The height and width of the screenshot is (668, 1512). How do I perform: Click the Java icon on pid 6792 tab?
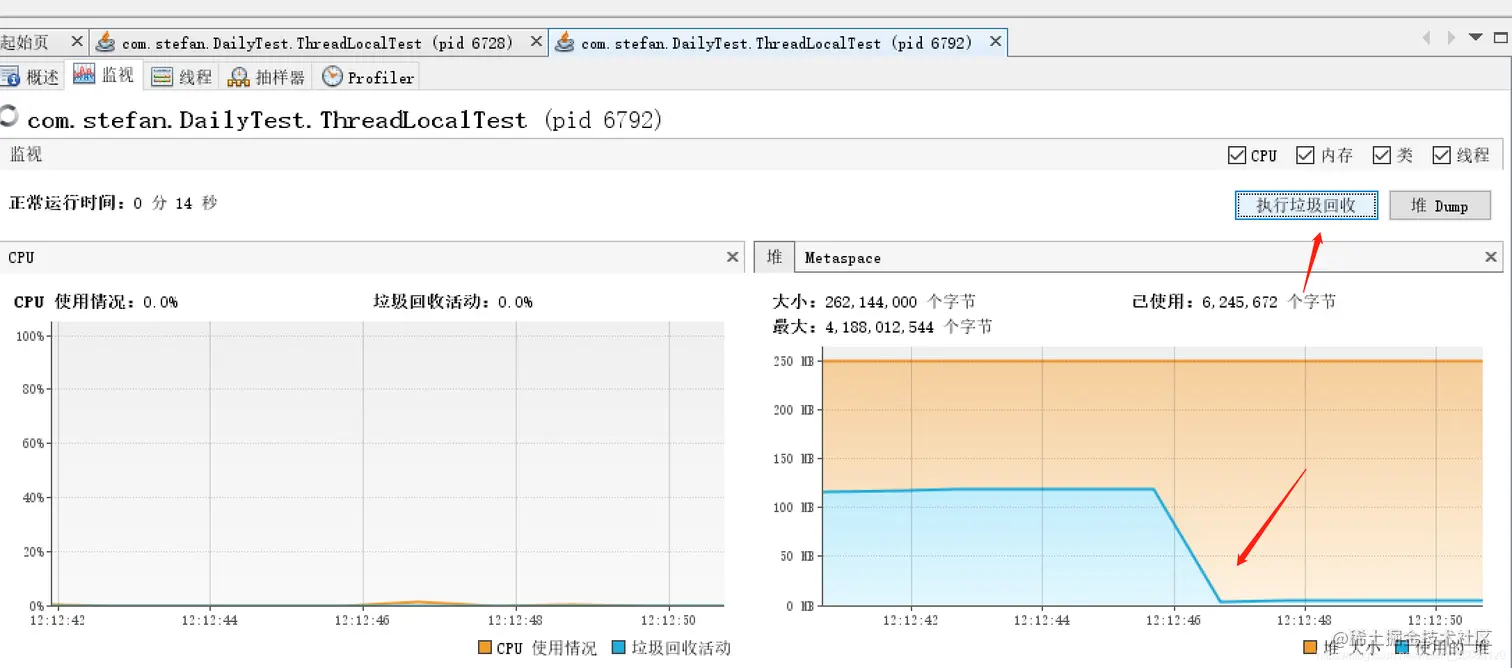tap(564, 41)
